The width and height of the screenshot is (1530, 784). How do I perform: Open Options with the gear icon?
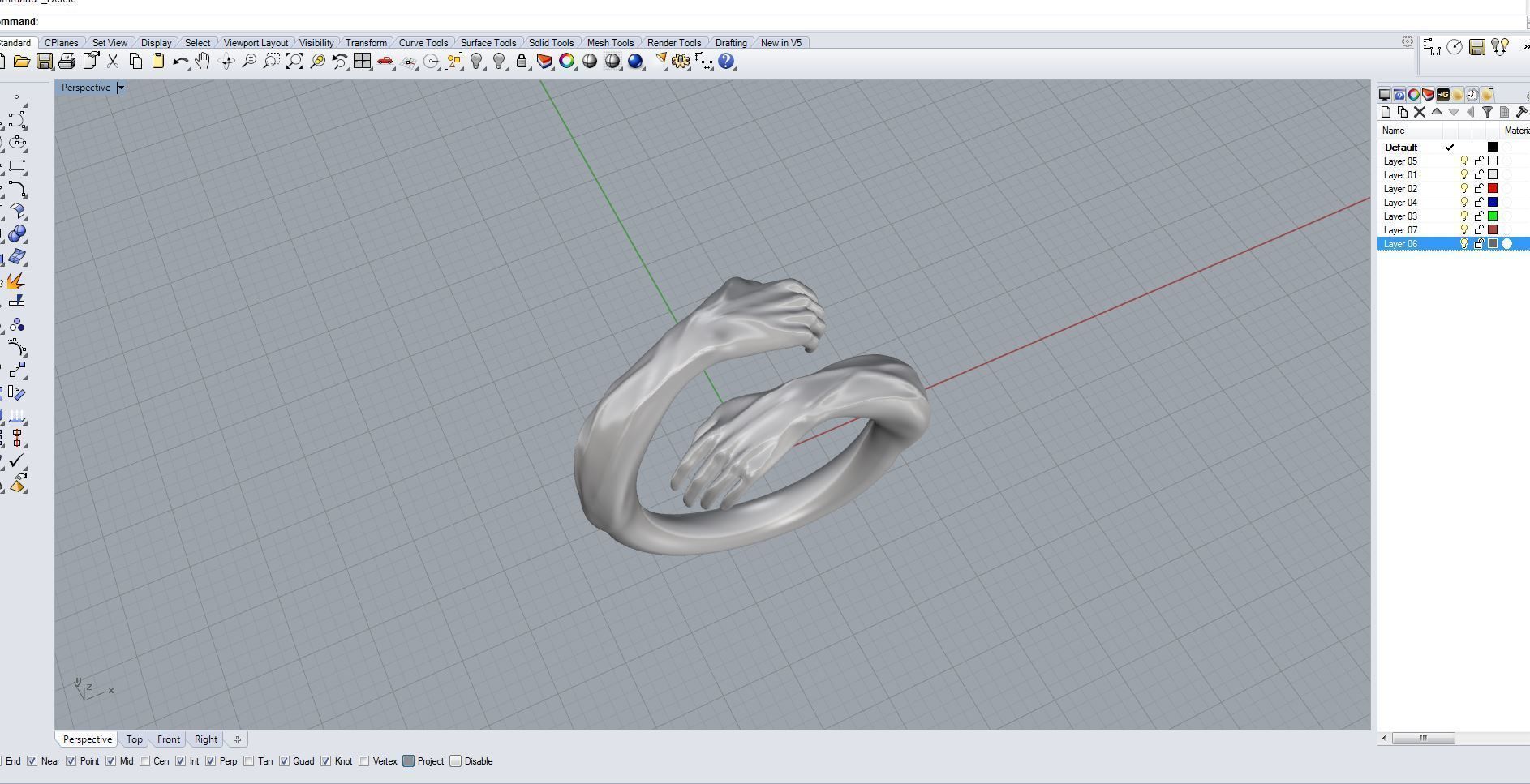pyautogui.click(x=681, y=62)
